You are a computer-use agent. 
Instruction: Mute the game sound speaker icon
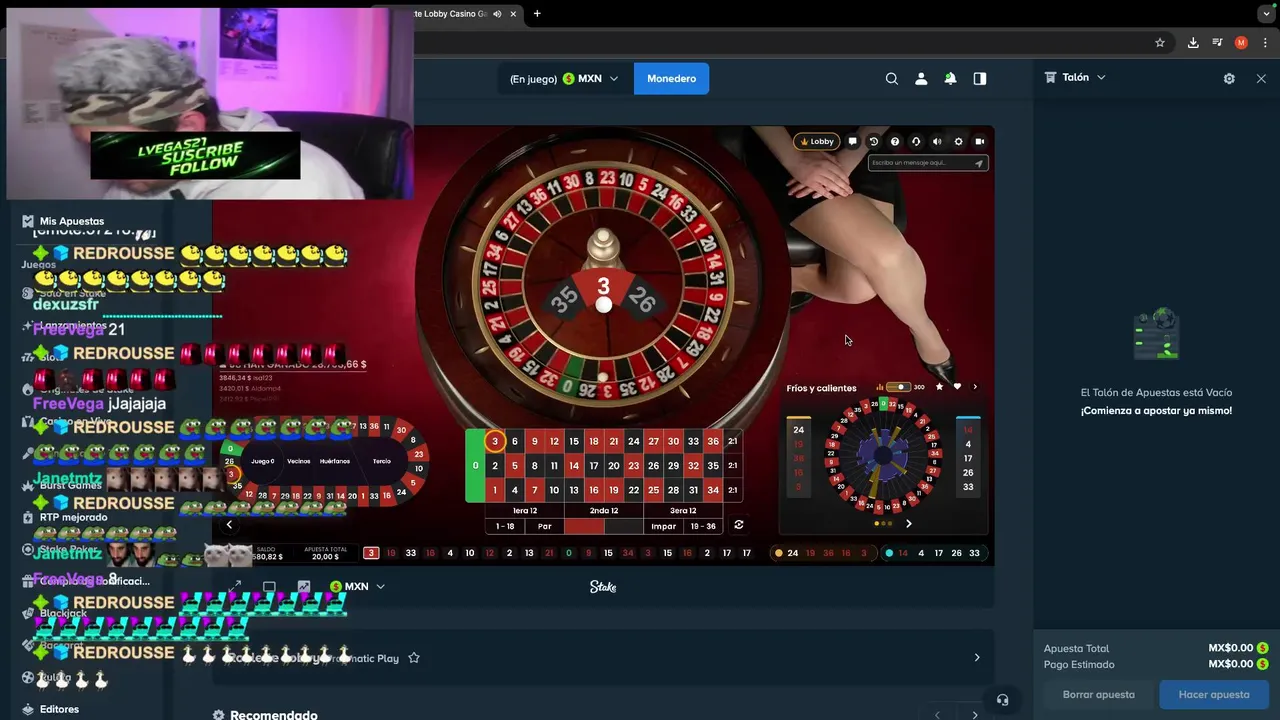pos(937,142)
